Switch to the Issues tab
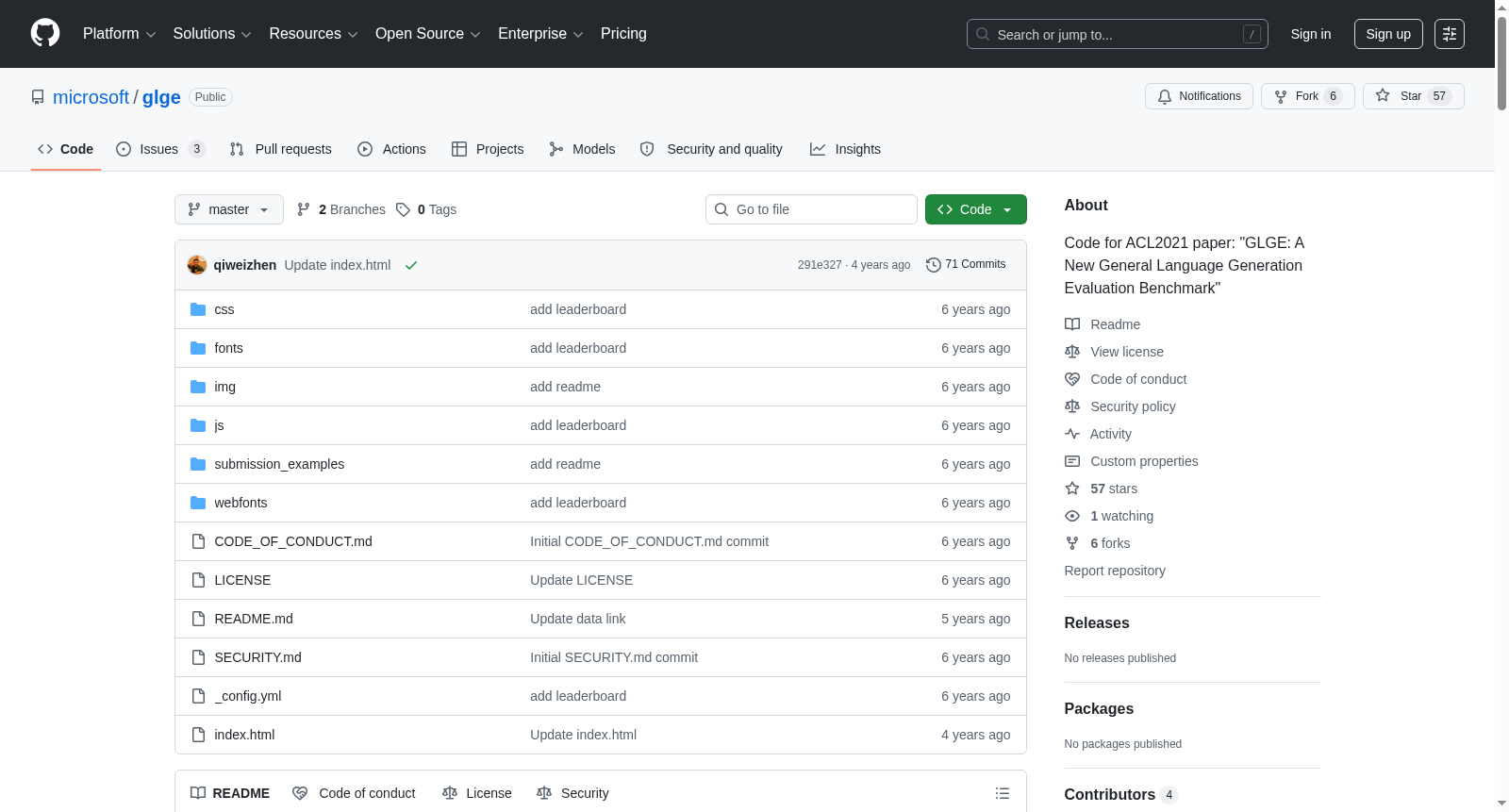1509x812 pixels. tap(160, 149)
